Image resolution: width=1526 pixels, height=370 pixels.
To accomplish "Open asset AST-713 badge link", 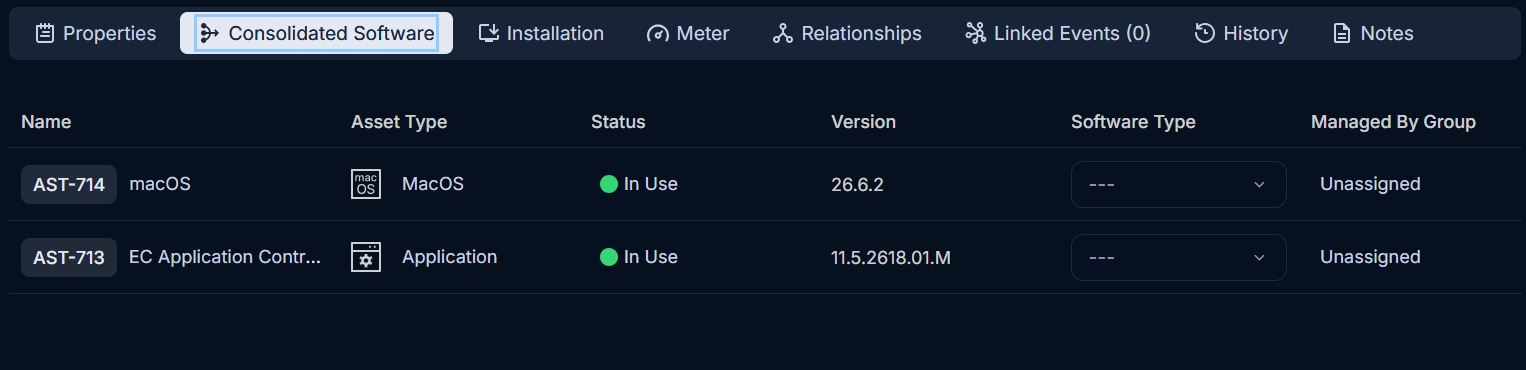I will coord(69,257).
